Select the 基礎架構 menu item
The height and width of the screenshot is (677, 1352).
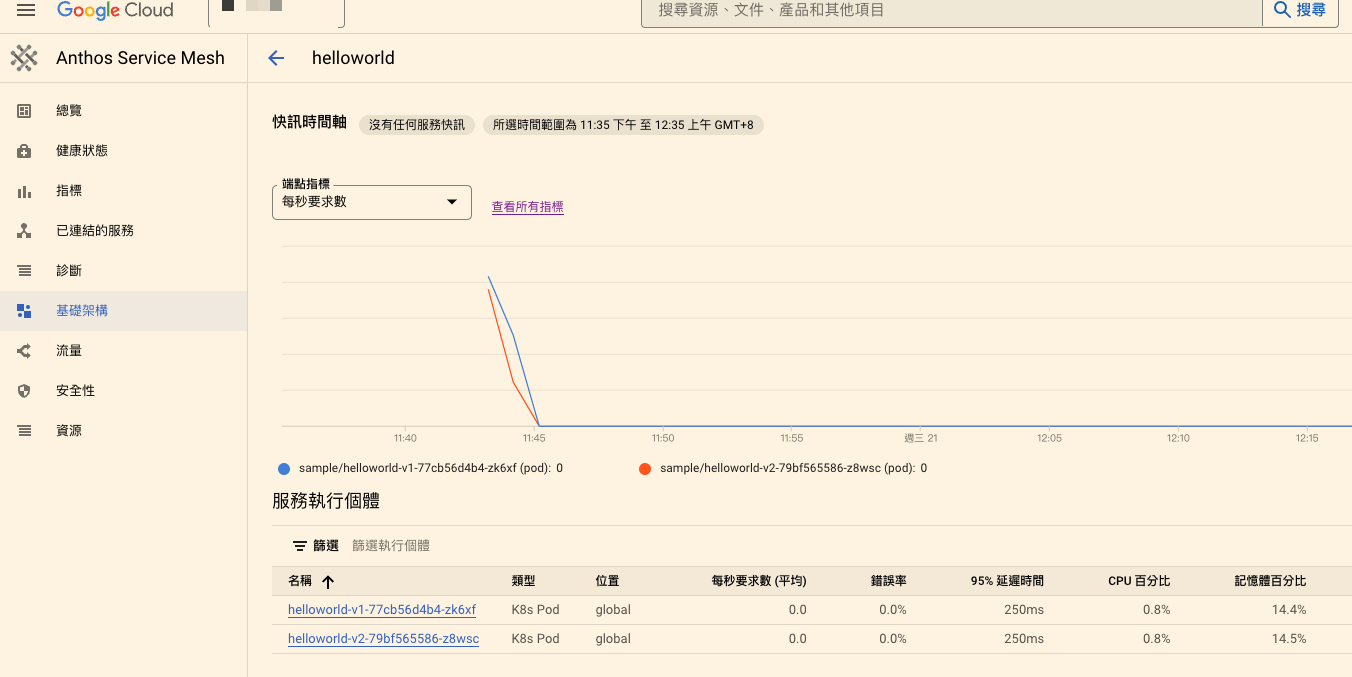124,311
